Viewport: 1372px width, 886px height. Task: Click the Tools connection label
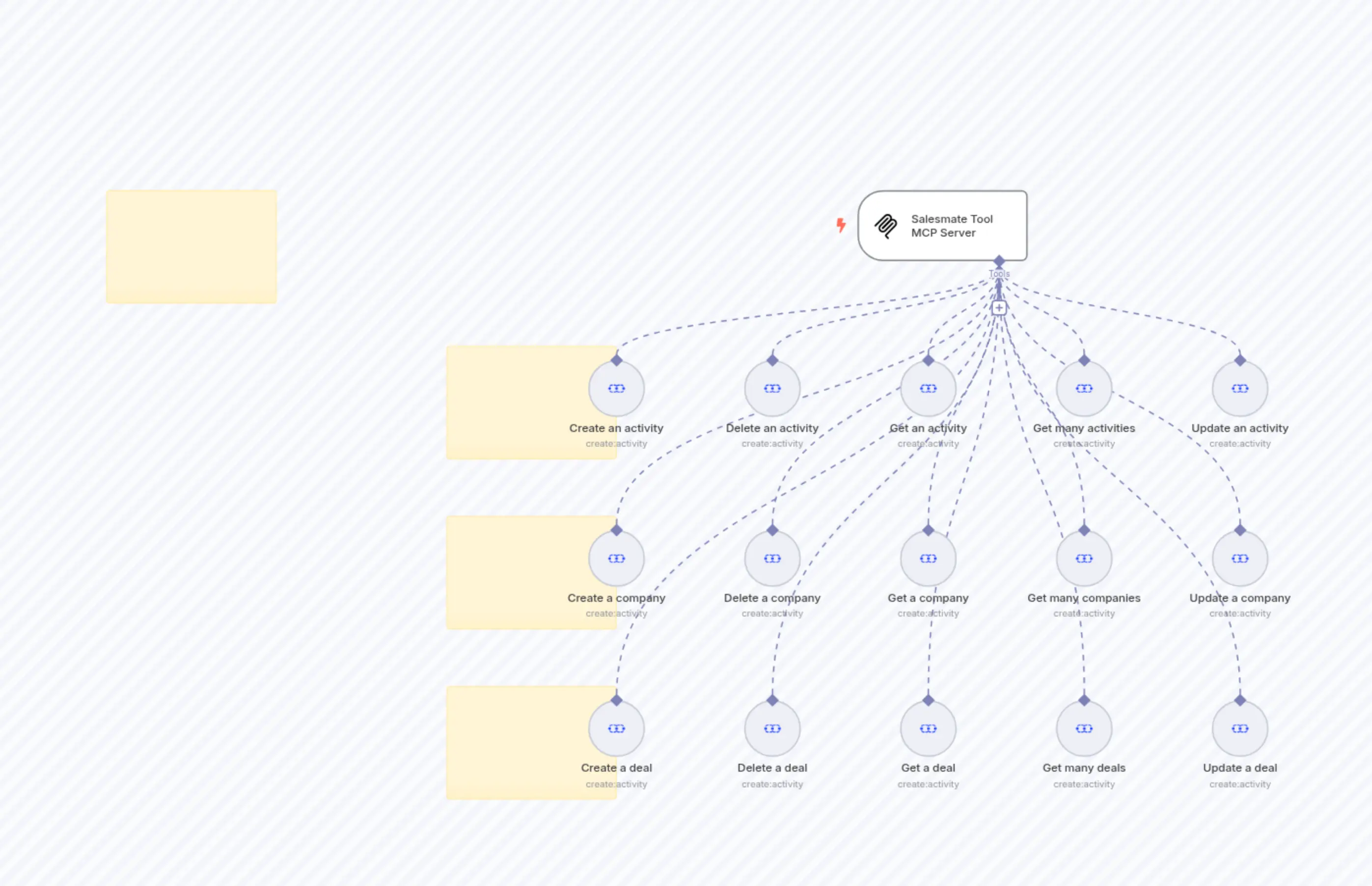tap(999, 273)
